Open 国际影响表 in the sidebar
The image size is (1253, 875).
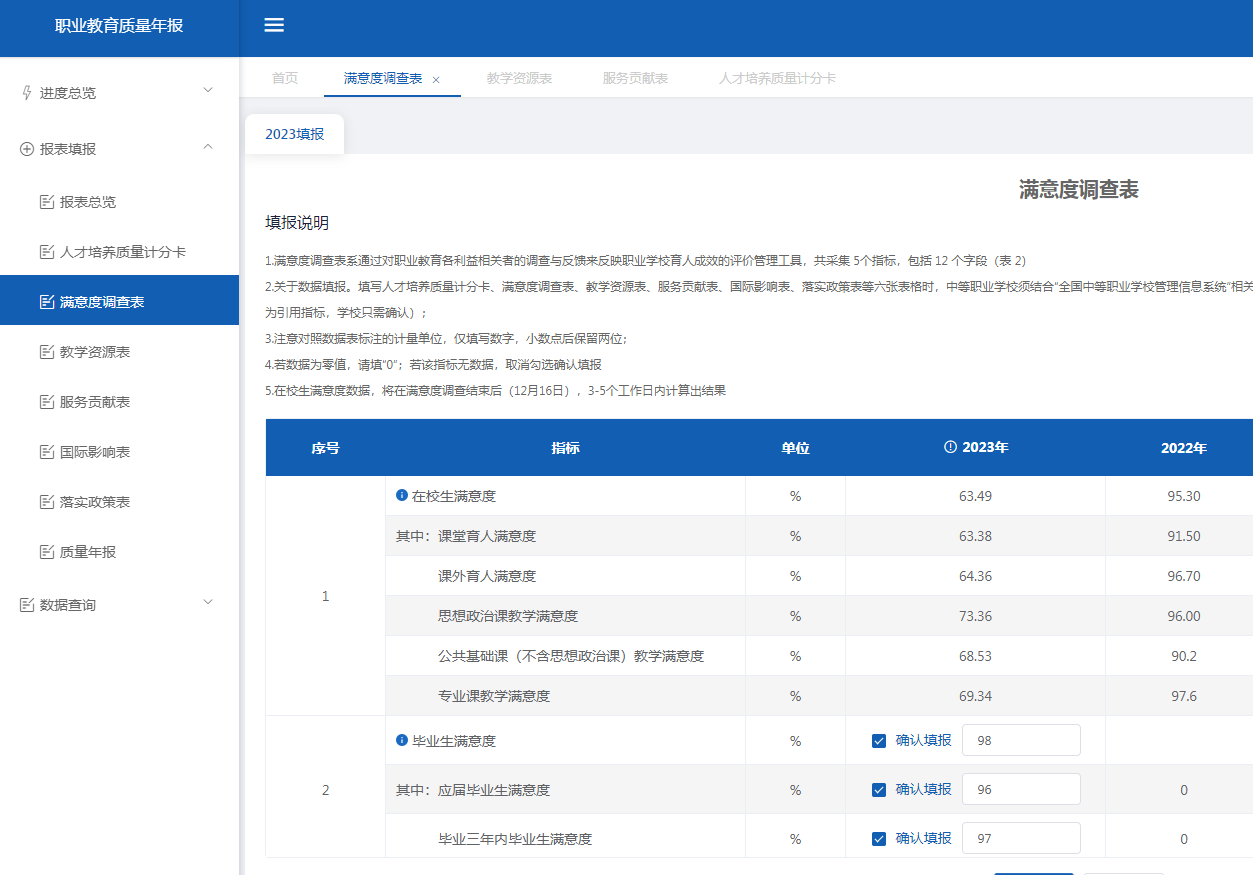coord(95,452)
